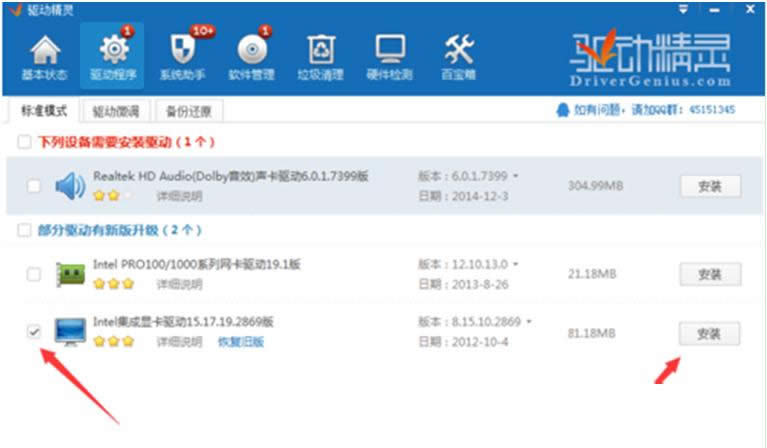The image size is (767, 448).
Task: Switch to the 标准模式 tab
Action: tap(44, 111)
